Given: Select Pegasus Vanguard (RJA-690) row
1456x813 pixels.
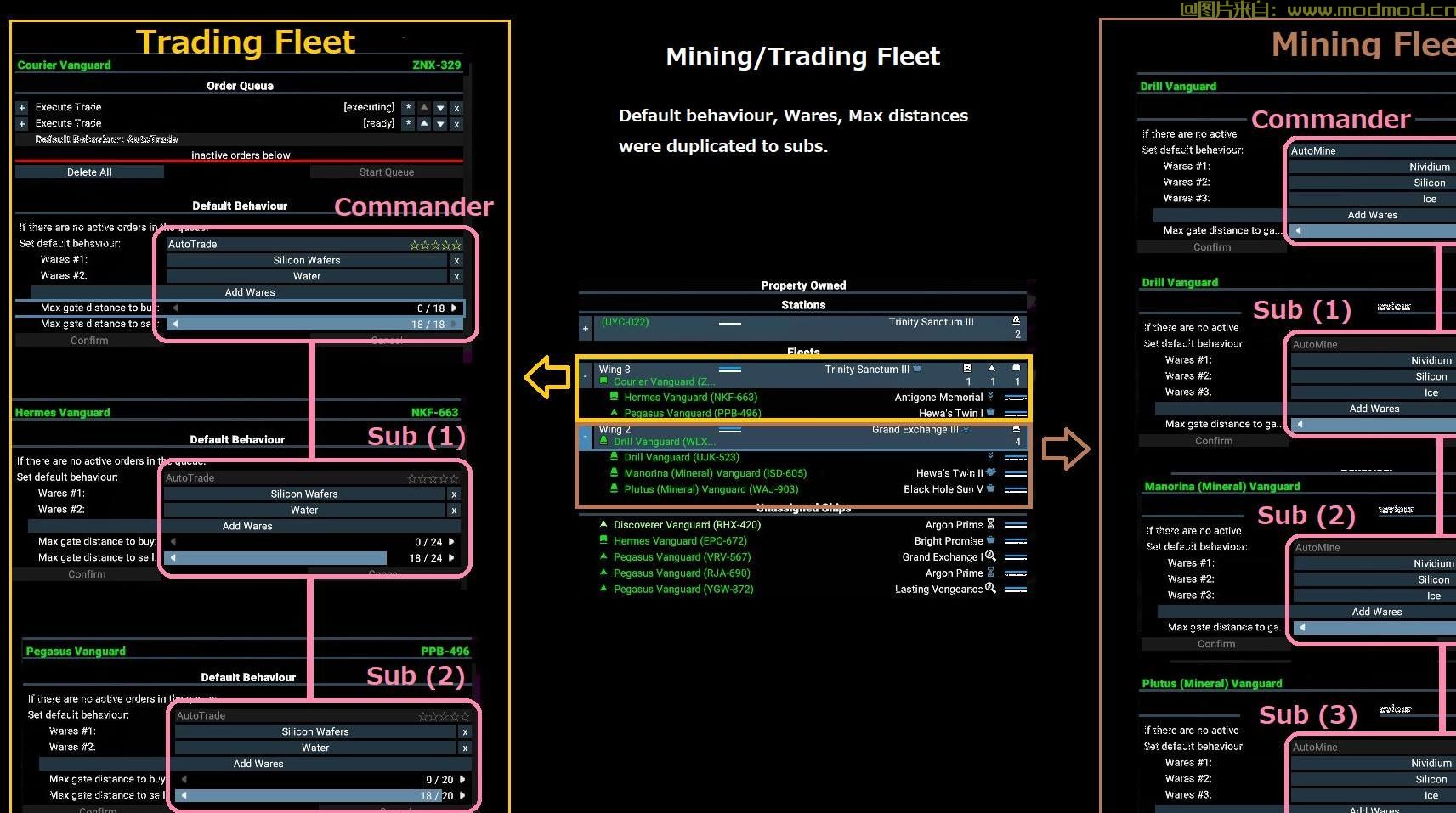Looking at the screenshot, I should 812,573.
